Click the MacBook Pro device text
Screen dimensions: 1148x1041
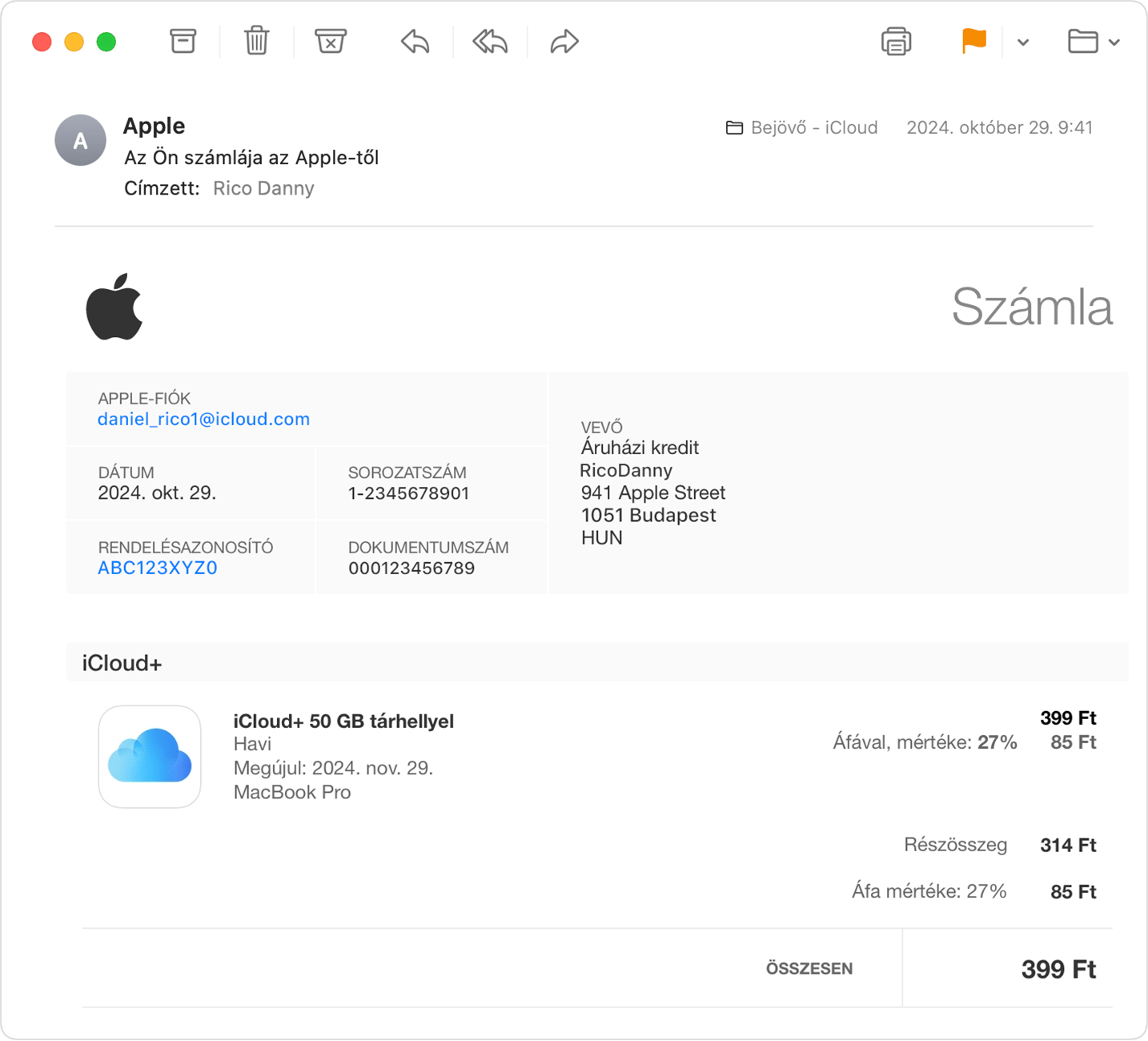292,793
